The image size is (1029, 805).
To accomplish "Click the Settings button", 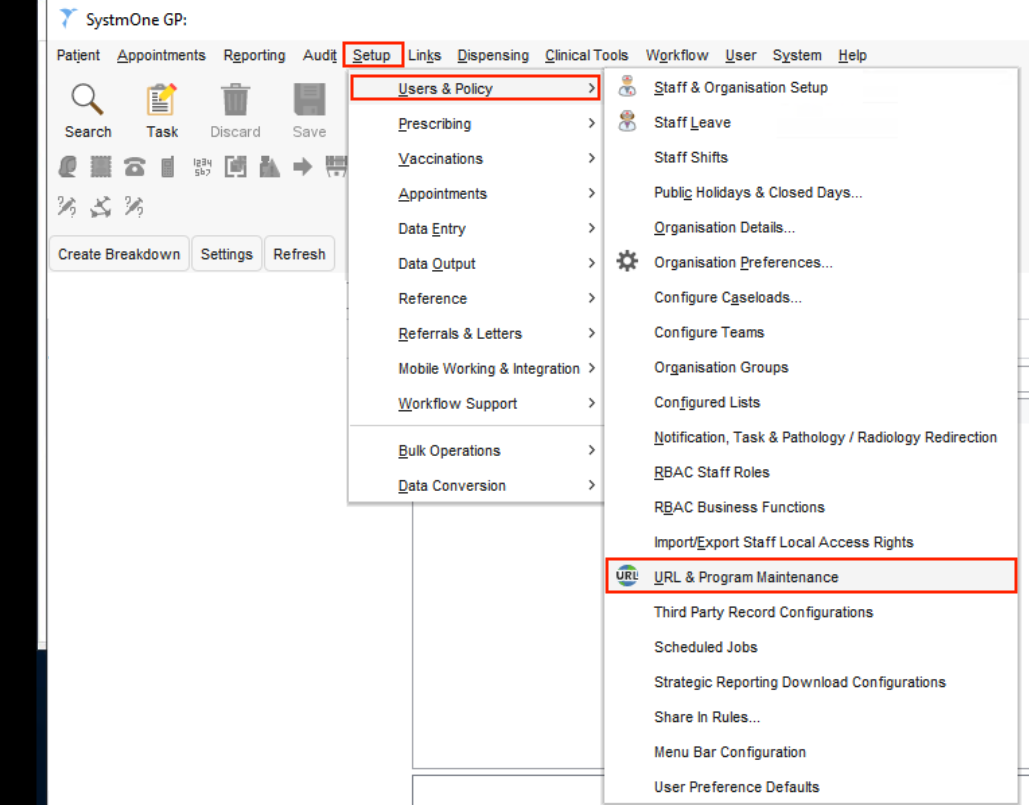I will (x=226, y=254).
